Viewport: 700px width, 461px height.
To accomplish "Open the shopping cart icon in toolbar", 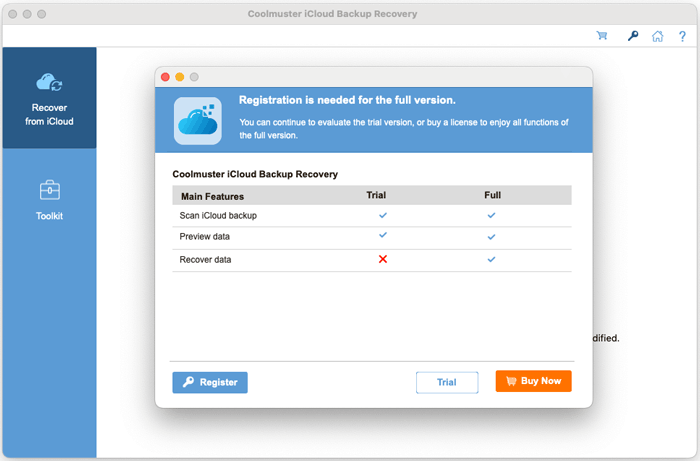I will pos(602,36).
